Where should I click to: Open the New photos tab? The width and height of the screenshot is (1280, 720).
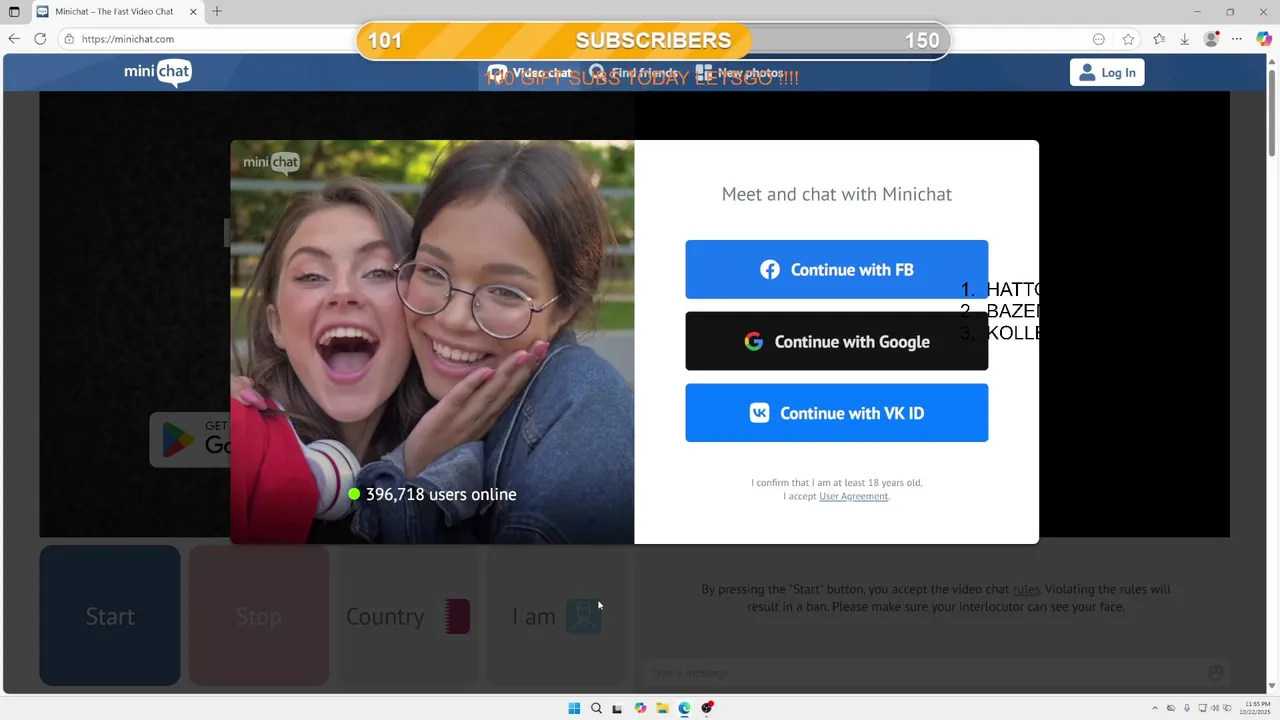pos(740,73)
